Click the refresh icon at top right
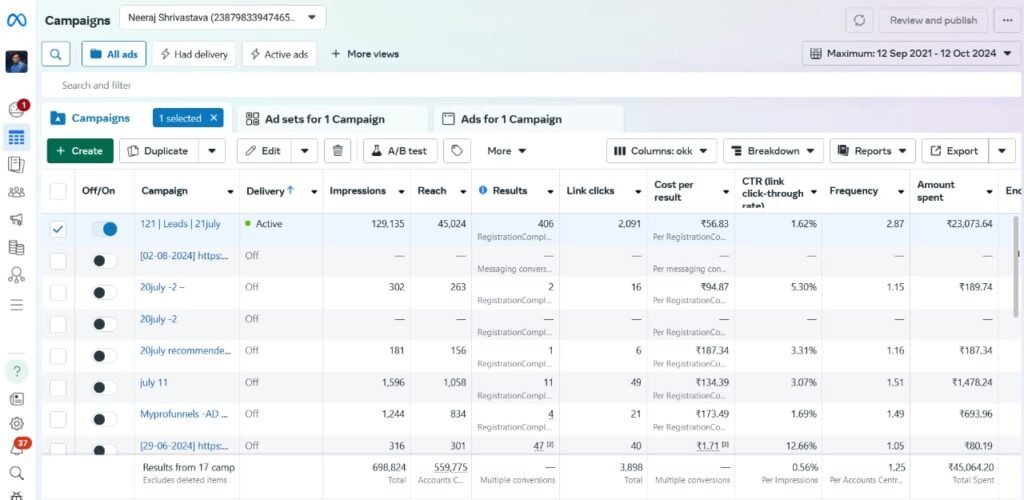Screen dimensions: 1024x500 coord(859,20)
